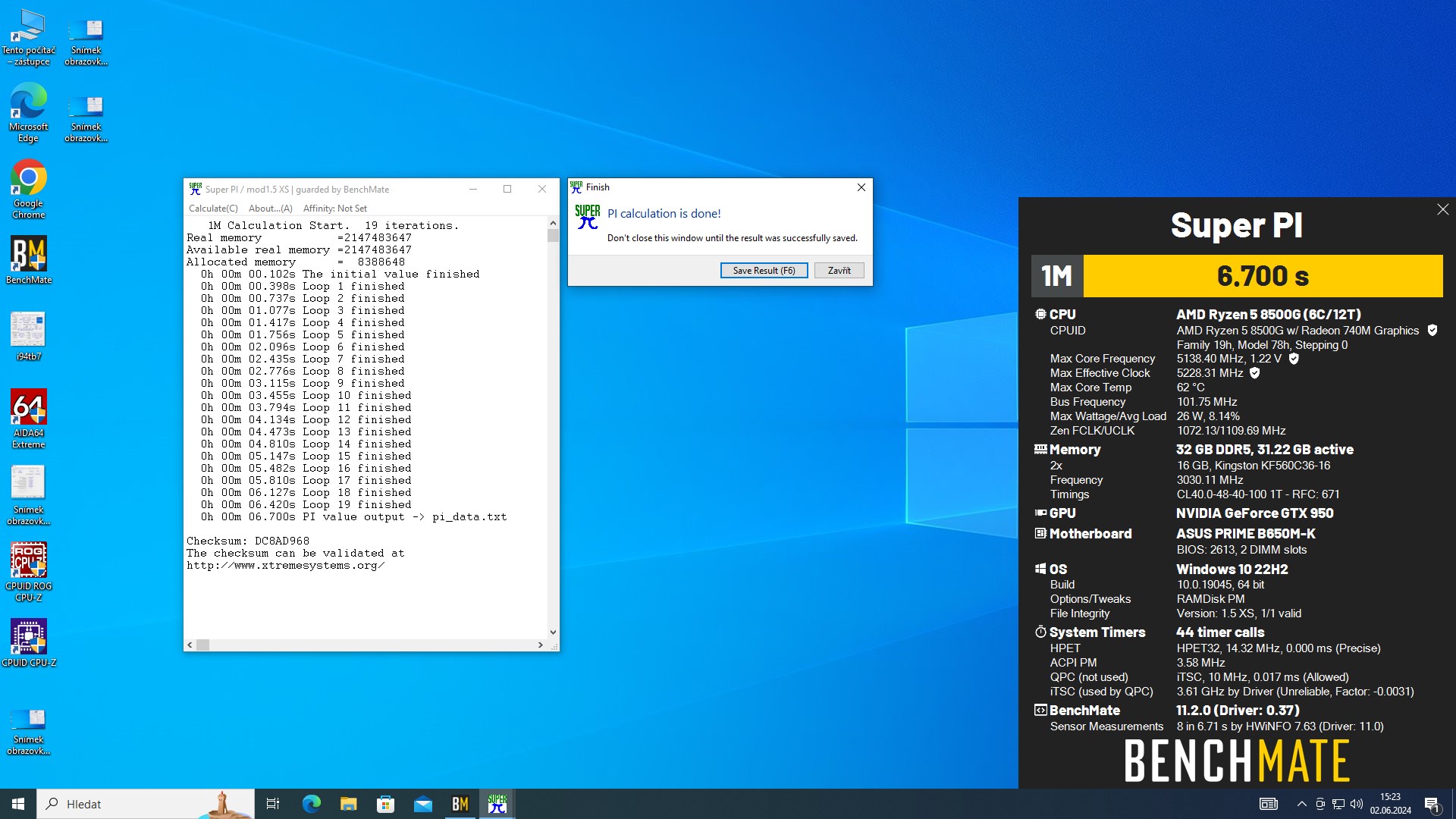
Task: Open Edge from the taskbar
Action: tap(311, 804)
